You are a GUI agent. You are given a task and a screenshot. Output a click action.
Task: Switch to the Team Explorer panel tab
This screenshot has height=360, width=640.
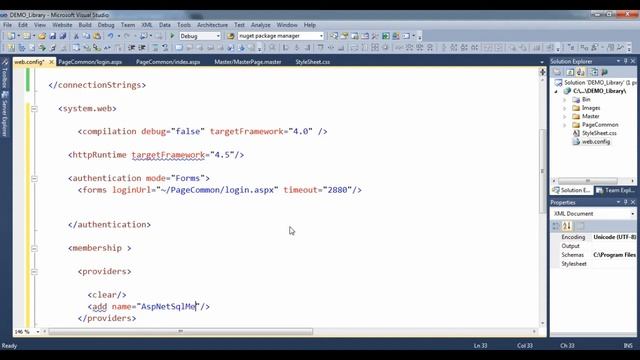(616, 191)
